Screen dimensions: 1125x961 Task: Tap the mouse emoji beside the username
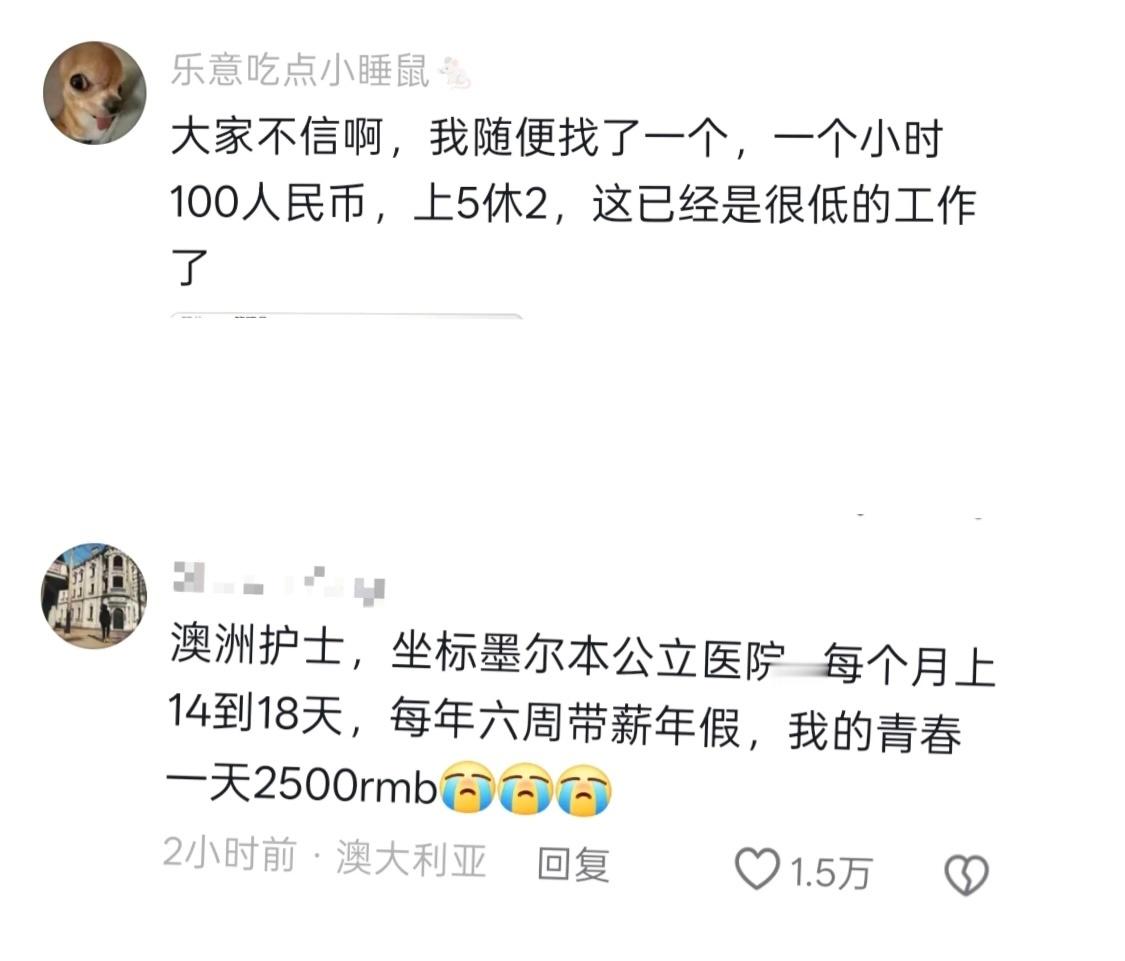coord(454,72)
